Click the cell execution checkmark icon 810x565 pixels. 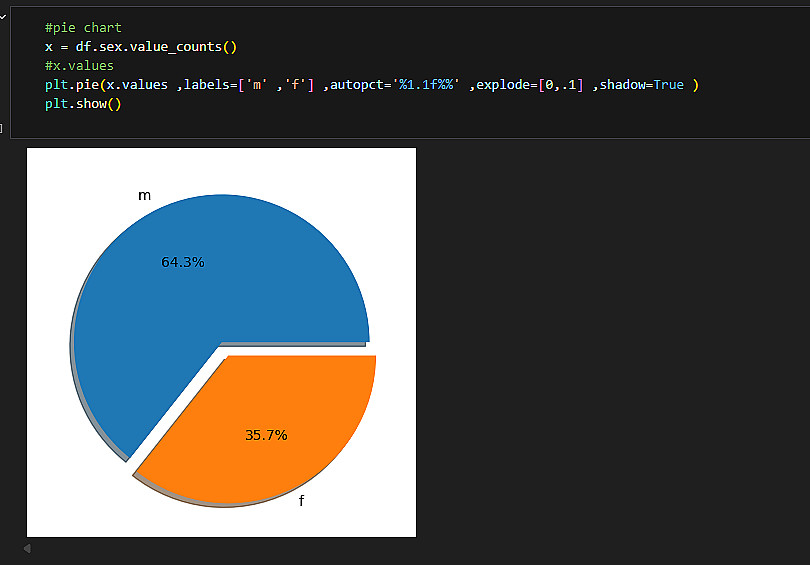(3, 17)
